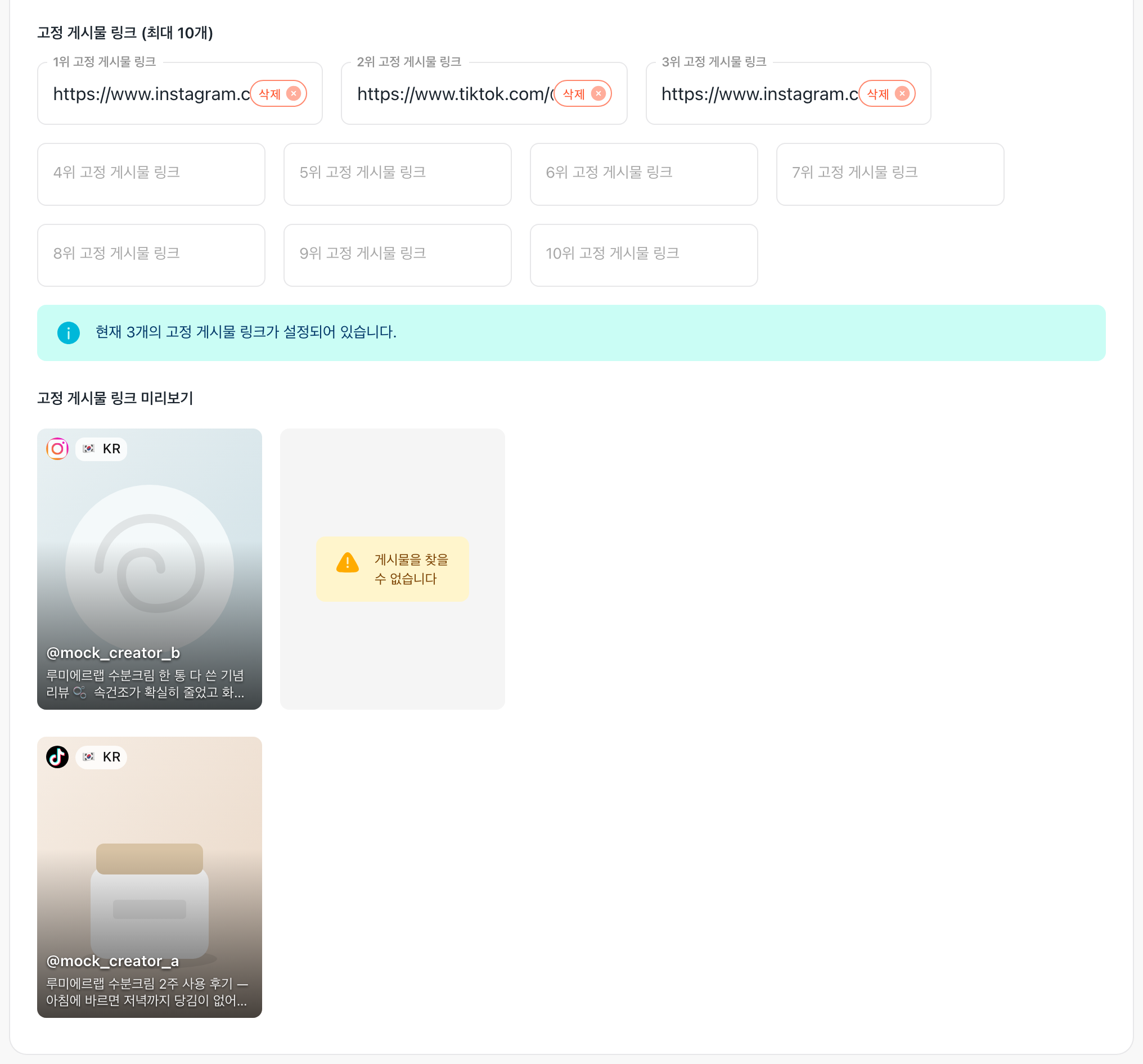Open the @mock_creator_a preview thumbnail
Screen dimensions: 1143x1064
coord(150,877)
